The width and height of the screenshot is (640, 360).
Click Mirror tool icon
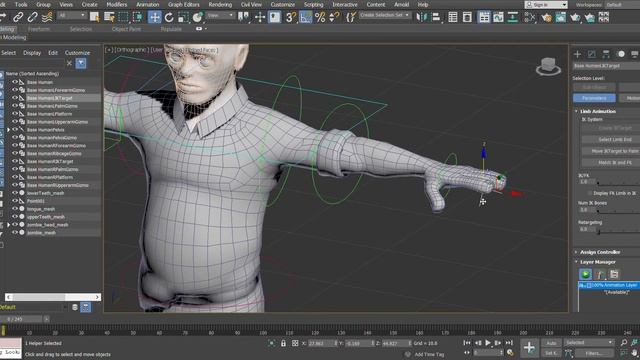tap(421, 17)
